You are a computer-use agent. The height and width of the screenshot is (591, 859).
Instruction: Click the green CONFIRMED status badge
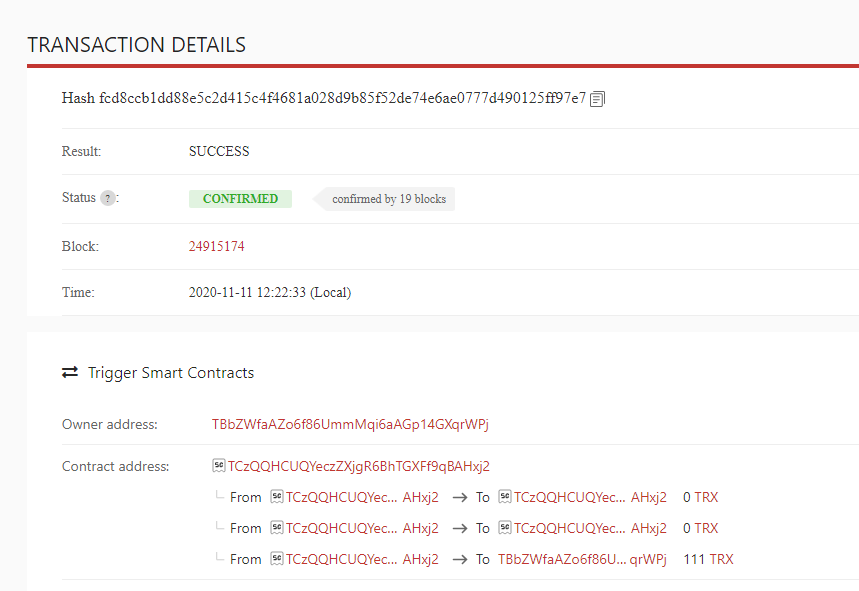point(240,199)
